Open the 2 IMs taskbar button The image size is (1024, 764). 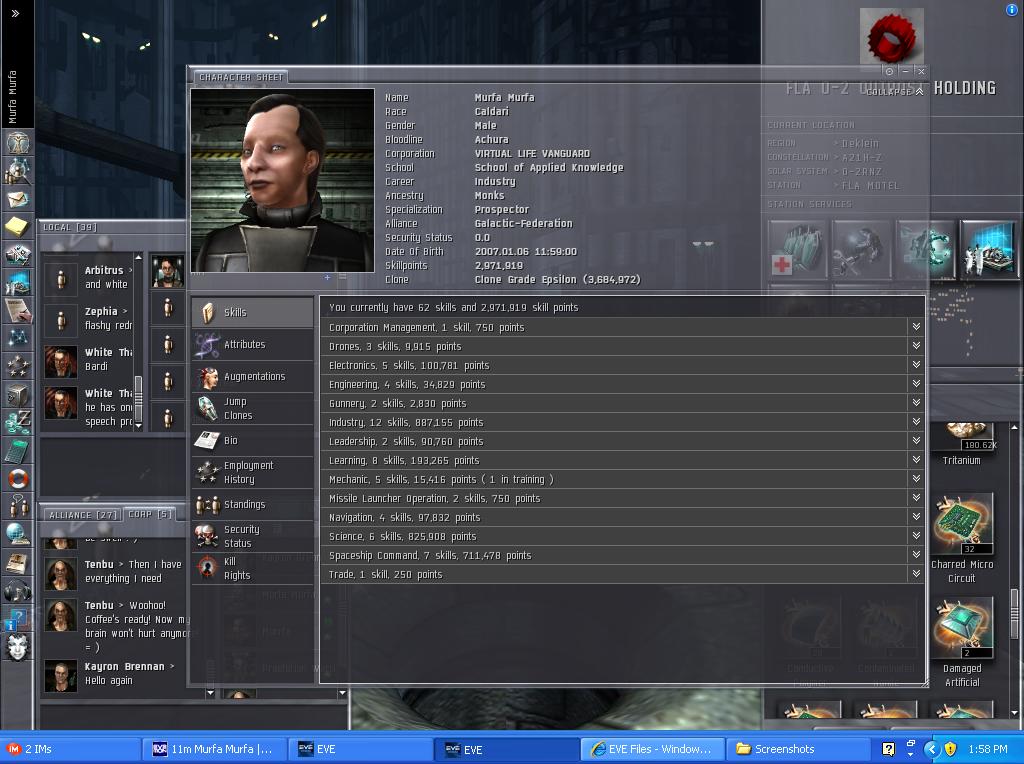pyautogui.click(x=70, y=749)
